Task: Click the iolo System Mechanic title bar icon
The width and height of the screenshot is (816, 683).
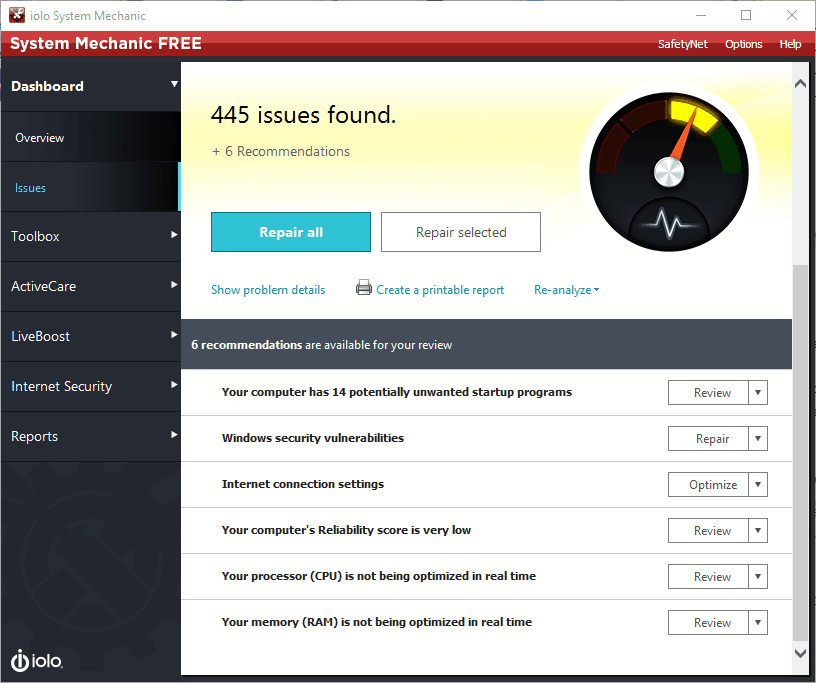Action: 17,15
